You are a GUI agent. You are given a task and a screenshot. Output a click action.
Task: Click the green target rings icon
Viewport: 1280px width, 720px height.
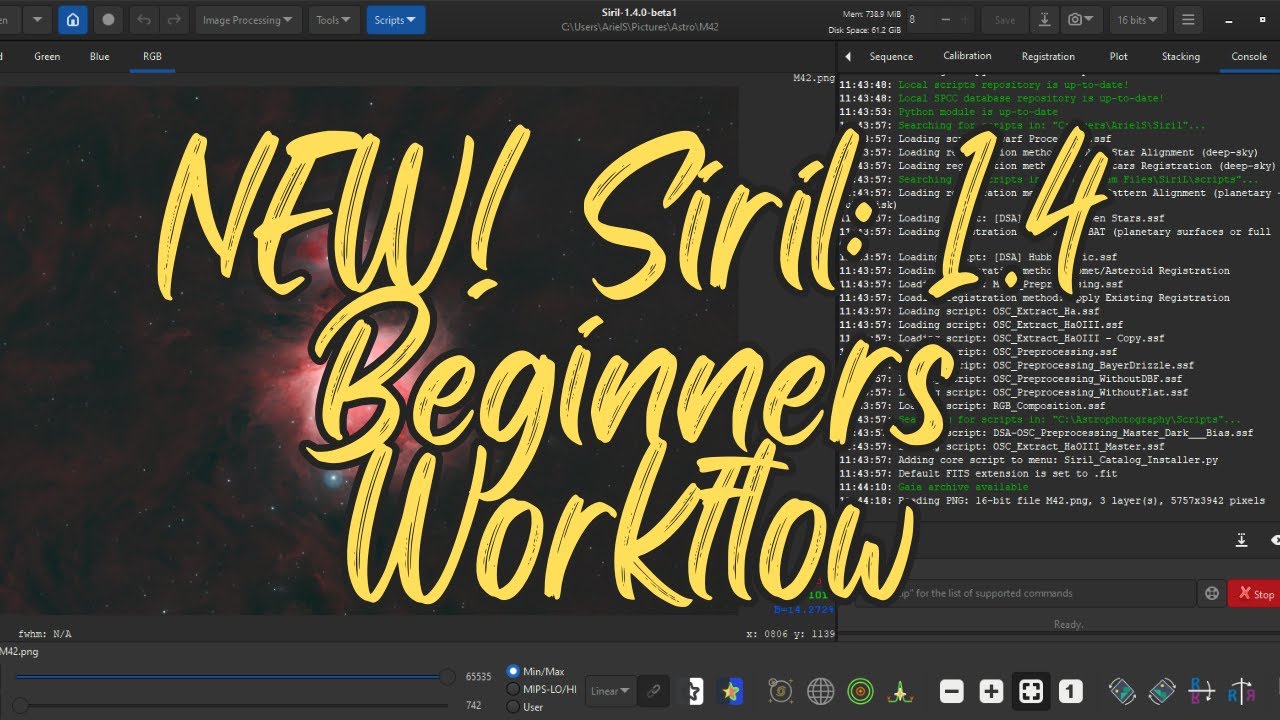pyautogui.click(x=860, y=691)
